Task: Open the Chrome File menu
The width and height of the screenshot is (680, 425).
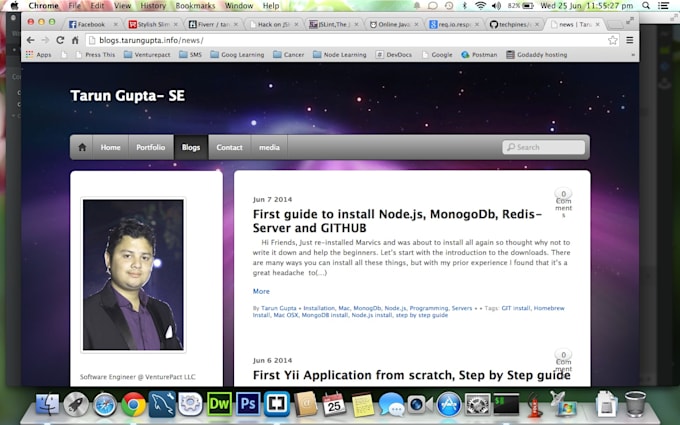Action: 75,6
